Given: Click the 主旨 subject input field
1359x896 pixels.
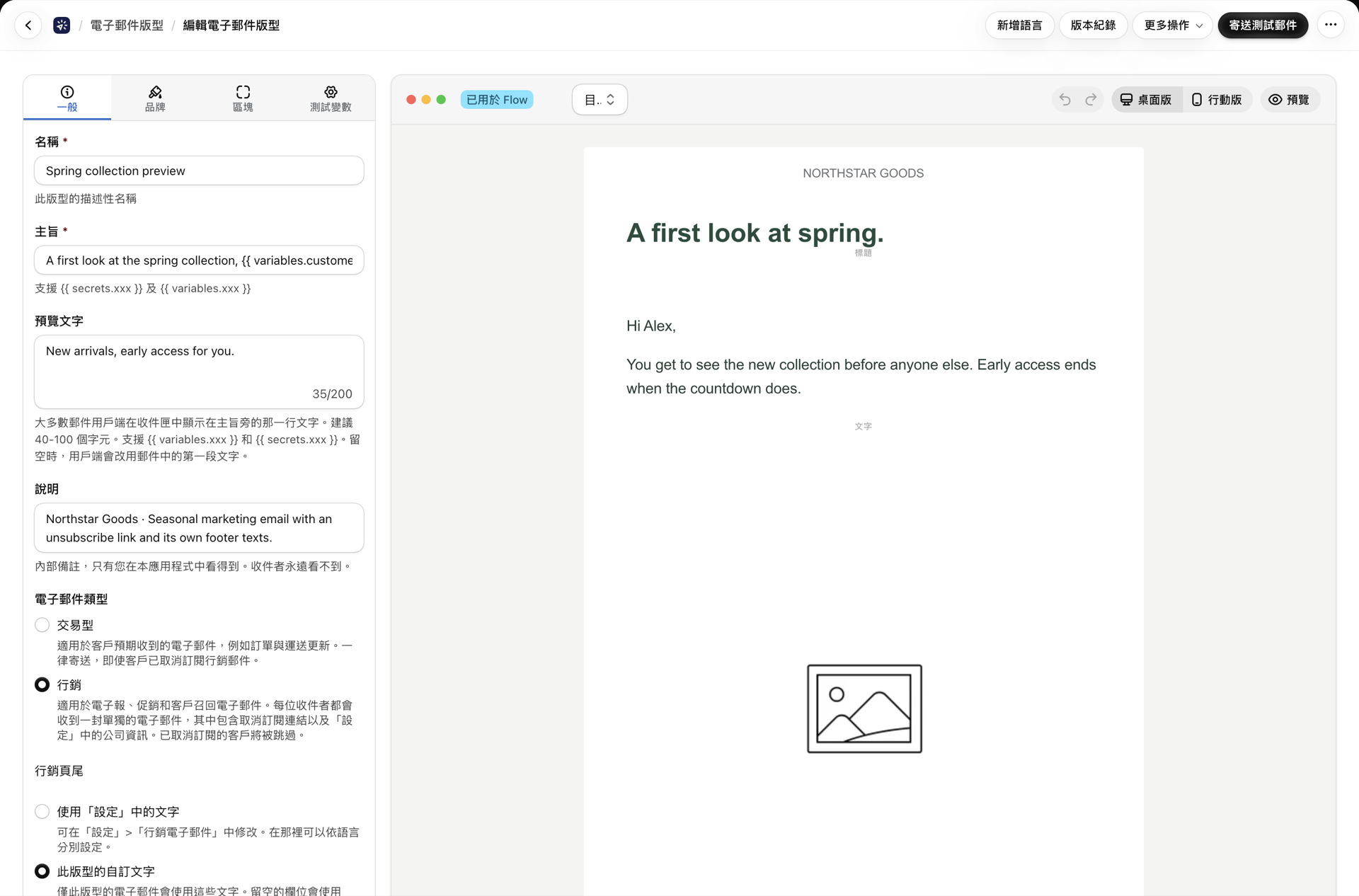Looking at the screenshot, I should 199,260.
